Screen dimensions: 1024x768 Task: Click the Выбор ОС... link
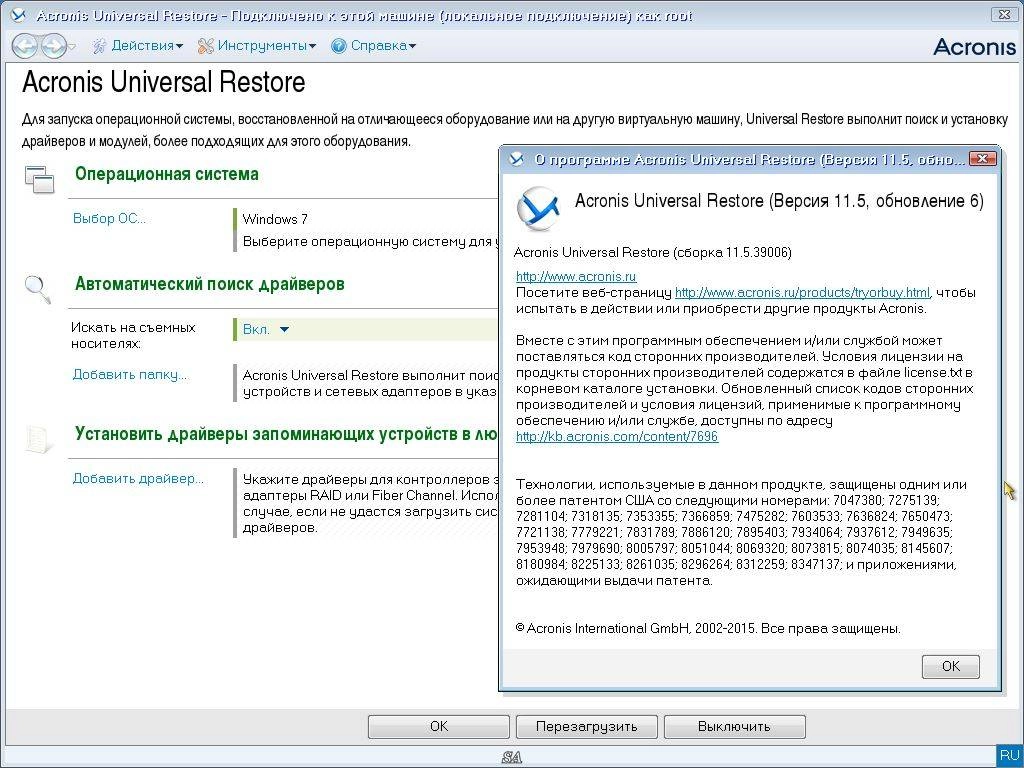coord(109,219)
